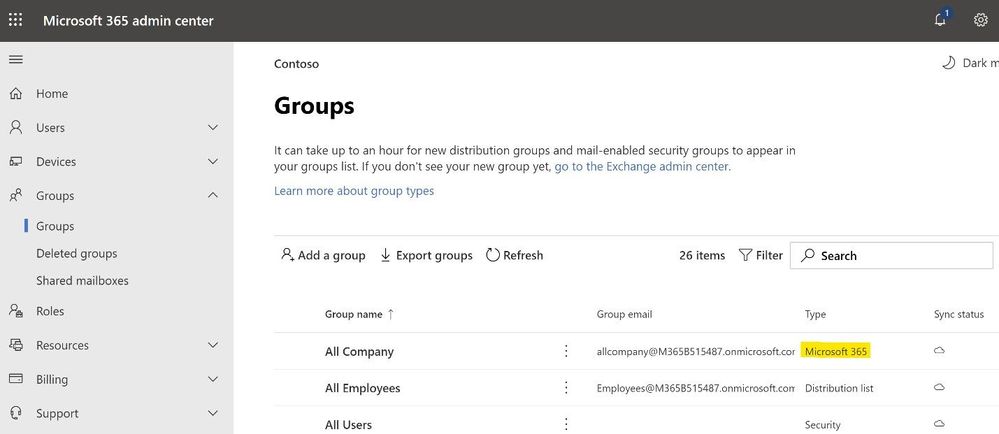
Task: Follow go to the Exchange admin center link
Action: [x=642, y=167]
